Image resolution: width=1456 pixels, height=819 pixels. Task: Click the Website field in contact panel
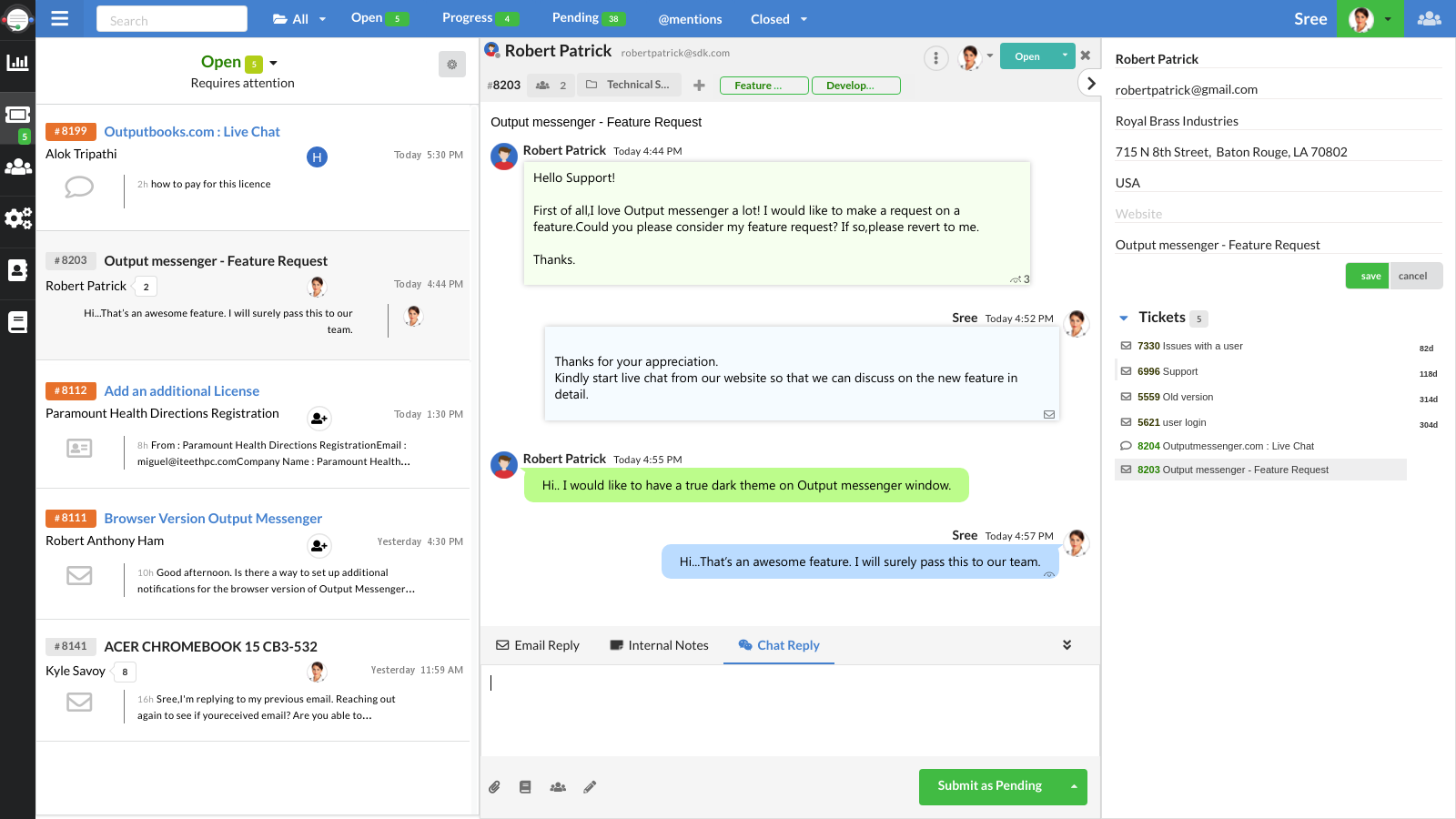[1279, 214]
